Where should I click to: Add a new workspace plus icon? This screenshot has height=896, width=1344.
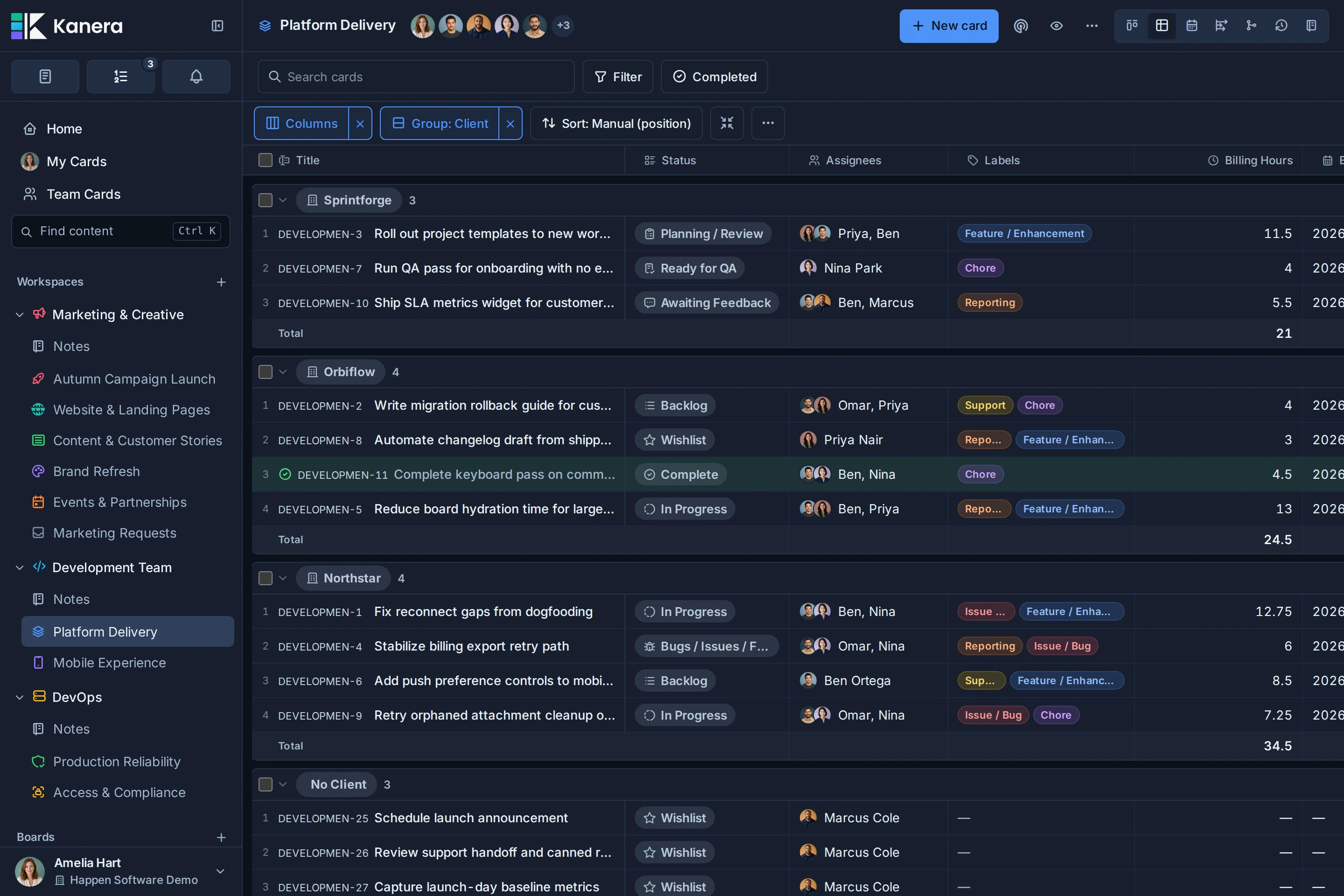(221, 282)
